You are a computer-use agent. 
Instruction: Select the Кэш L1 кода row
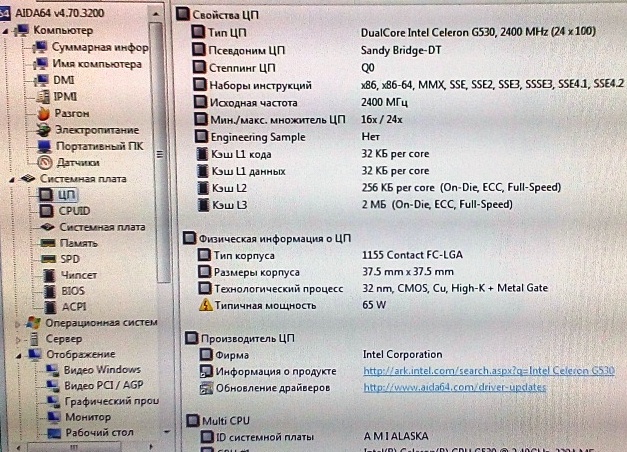pos(313,154)
